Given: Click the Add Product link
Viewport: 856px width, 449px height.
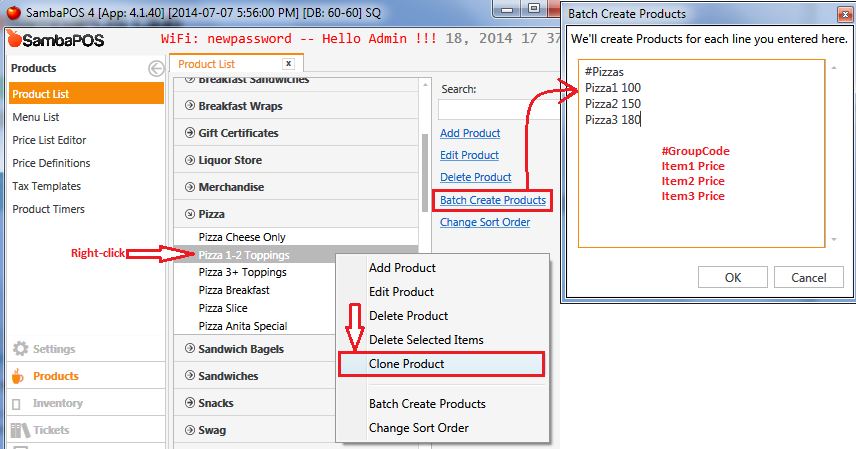Looking at the screenshot, I should (x=470, y=133).
